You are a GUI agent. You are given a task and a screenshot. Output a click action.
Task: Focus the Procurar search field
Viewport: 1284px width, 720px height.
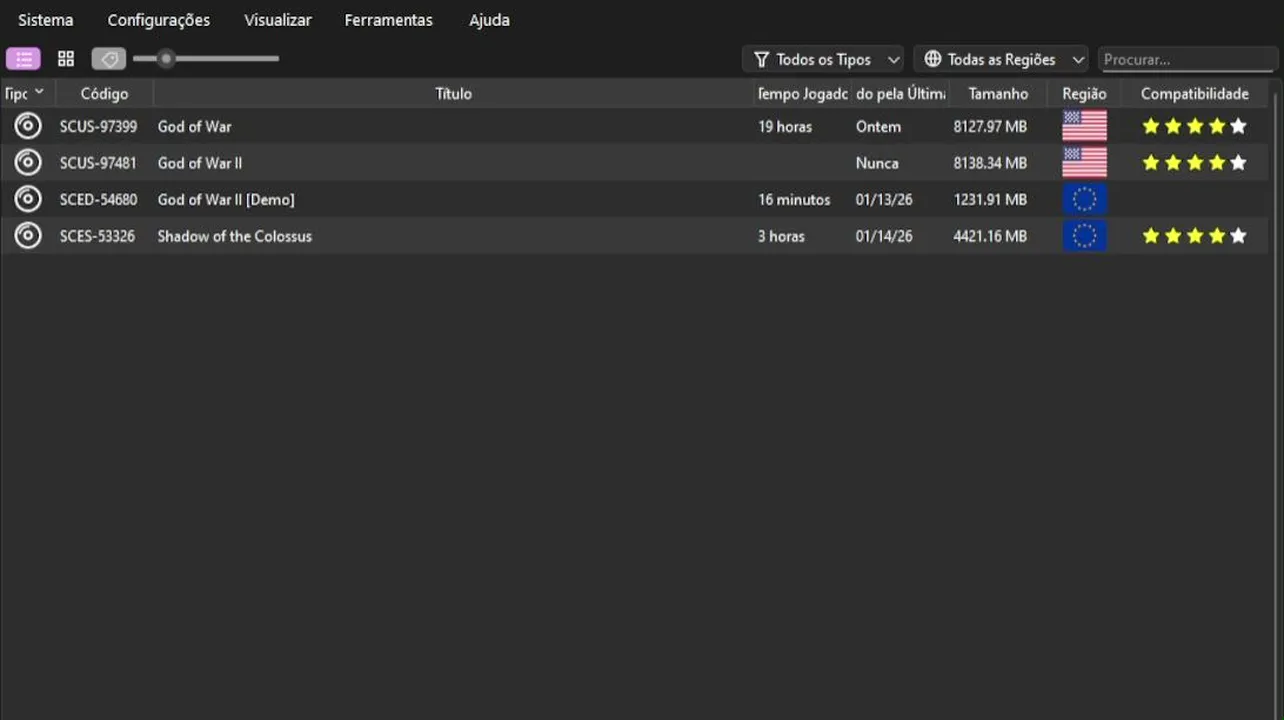pyautogui.click(x=1188, y=59)
